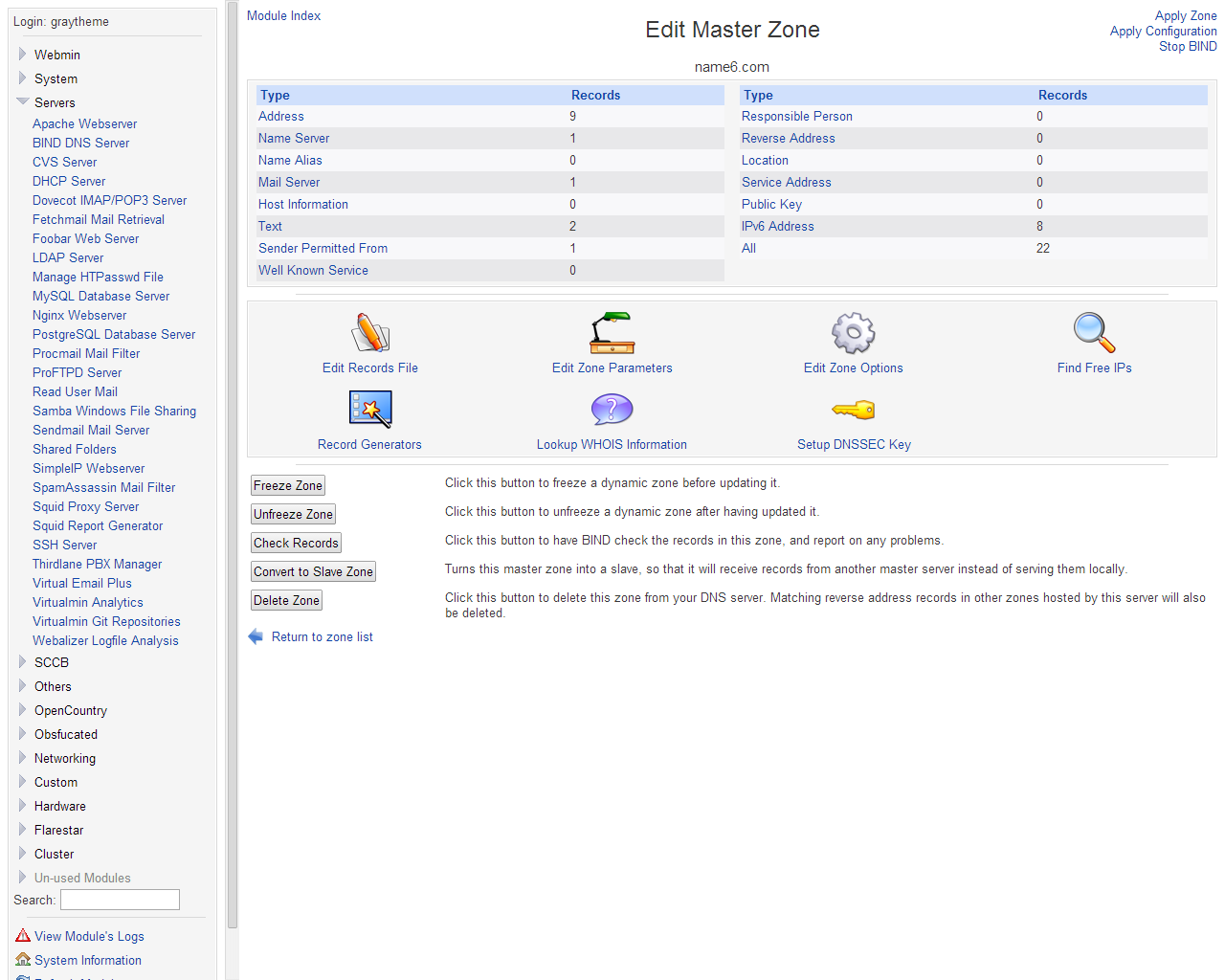Click the Edit Zone Parameters desk lamp icon
1225x980 pixels.
click(x=612, y=333)
